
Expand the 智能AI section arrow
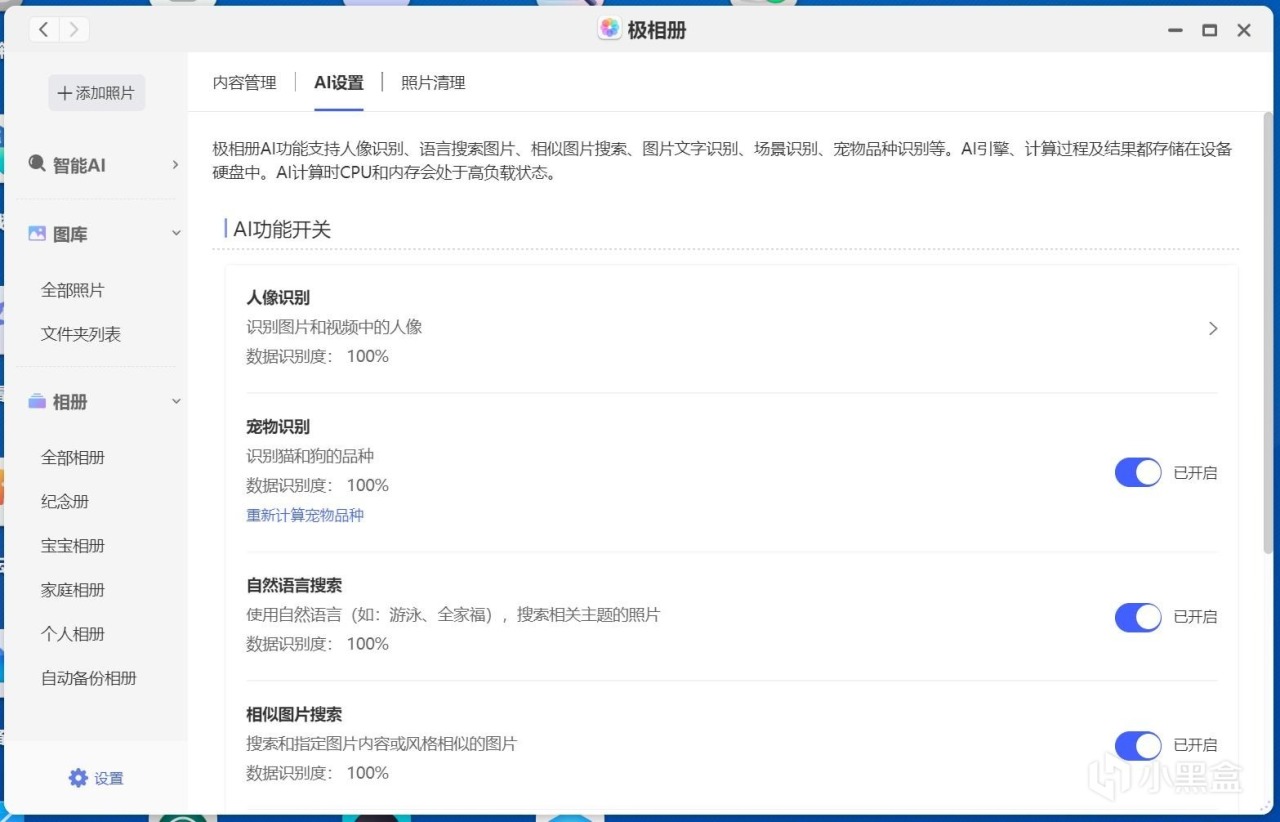pos(175,164)
